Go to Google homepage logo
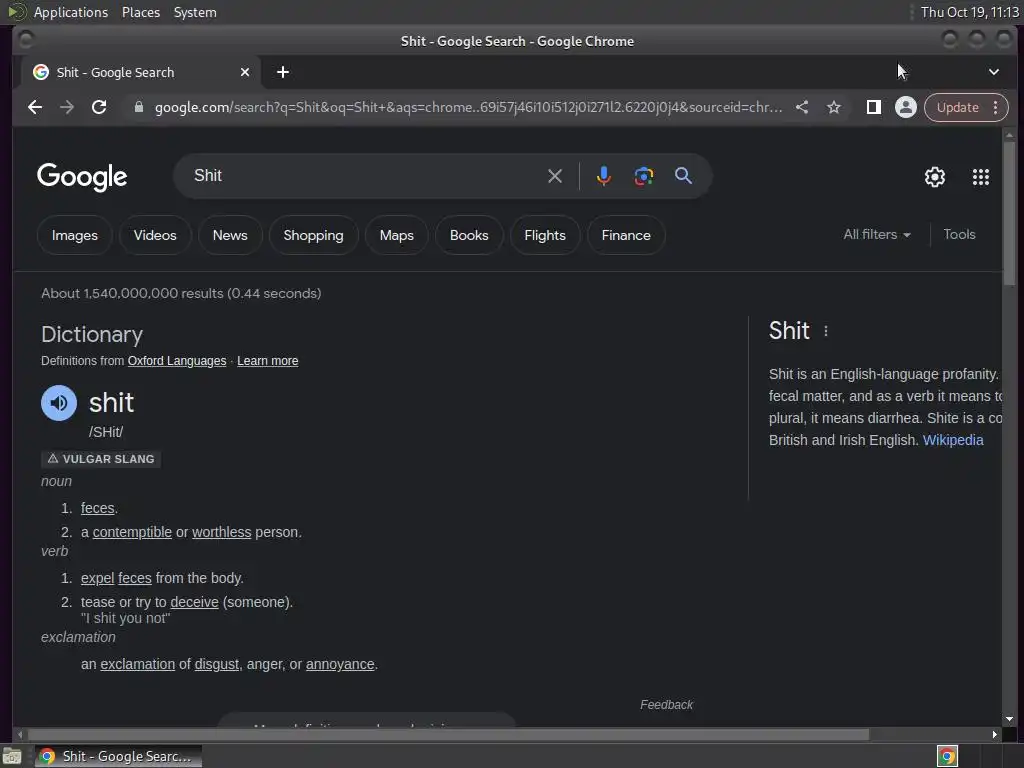The image size is (1024, 768). tap(82, 177)
